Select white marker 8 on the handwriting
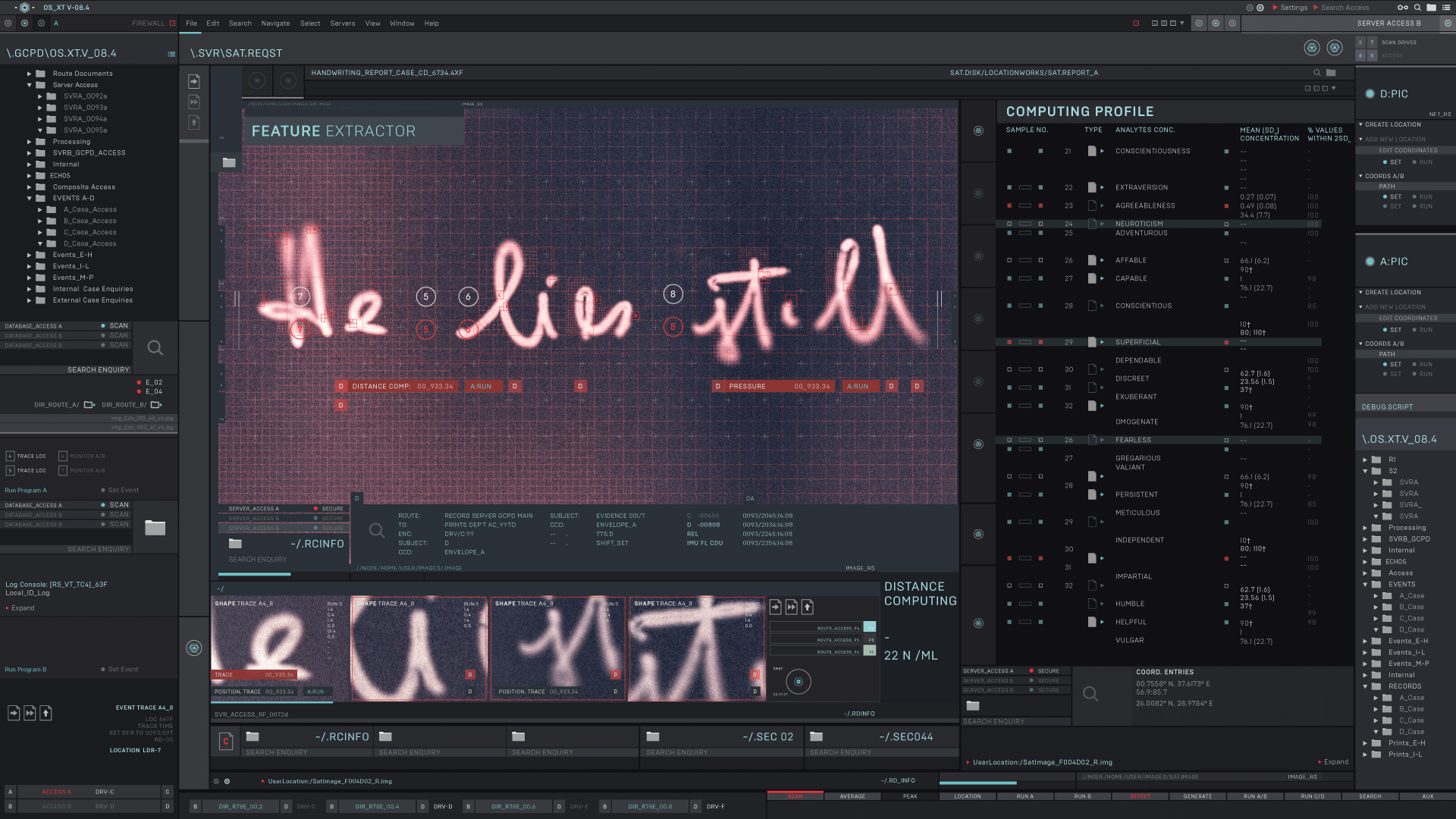Screen dimensions: 1456x819 pyautogui.click(x=673, y=294)
